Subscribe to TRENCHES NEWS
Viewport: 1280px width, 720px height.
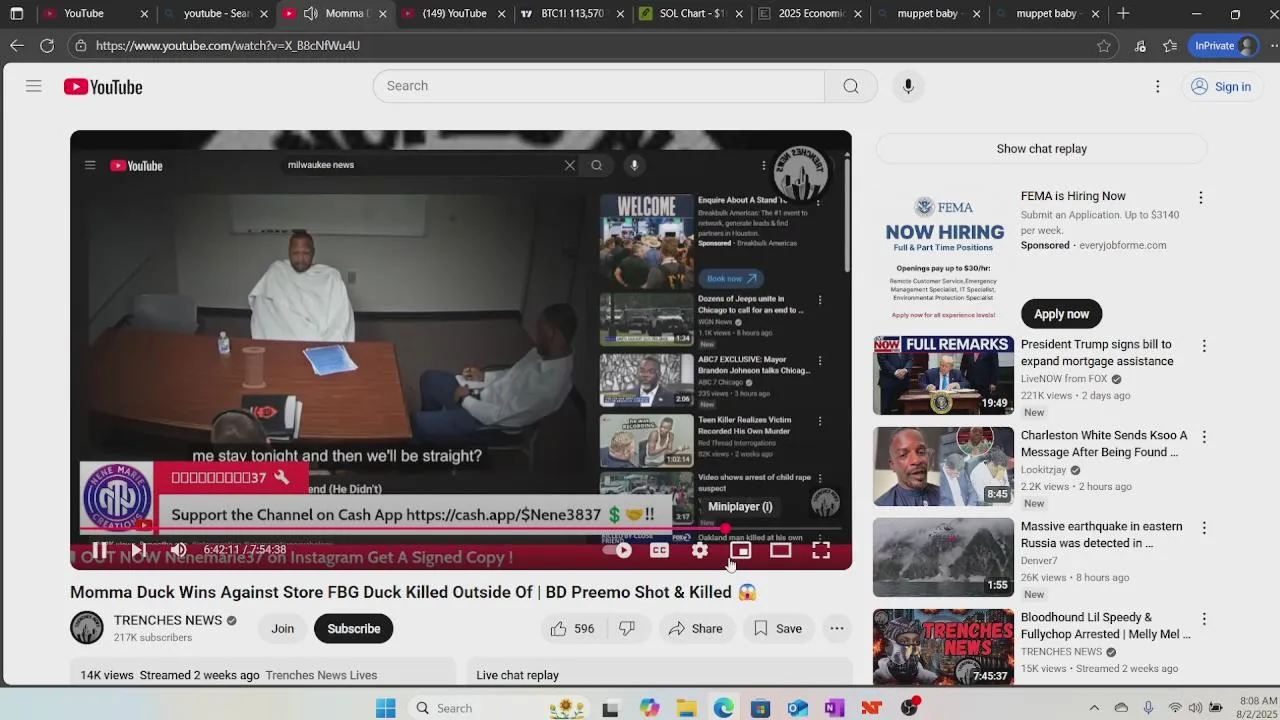[x=354, y=629]
